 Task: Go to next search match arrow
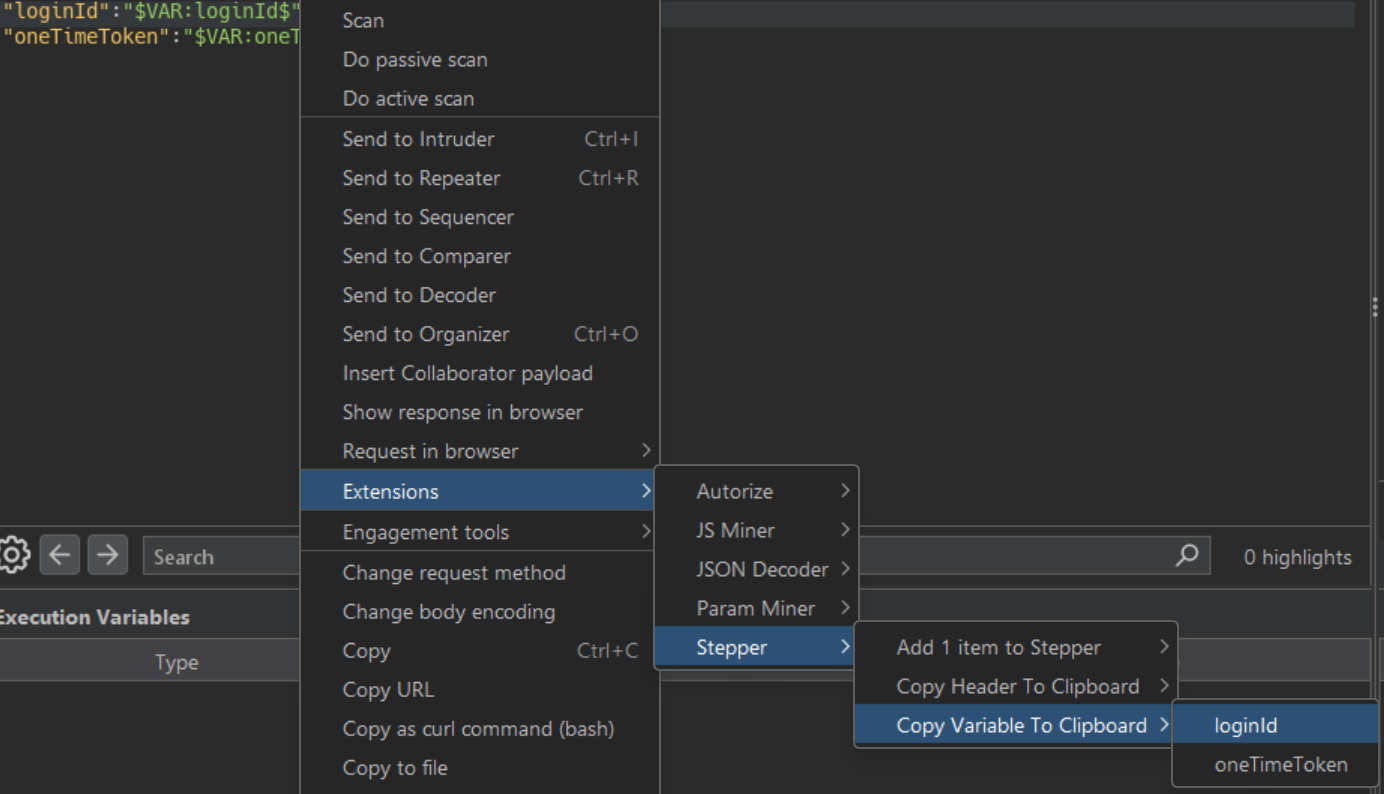pos(107,555)
